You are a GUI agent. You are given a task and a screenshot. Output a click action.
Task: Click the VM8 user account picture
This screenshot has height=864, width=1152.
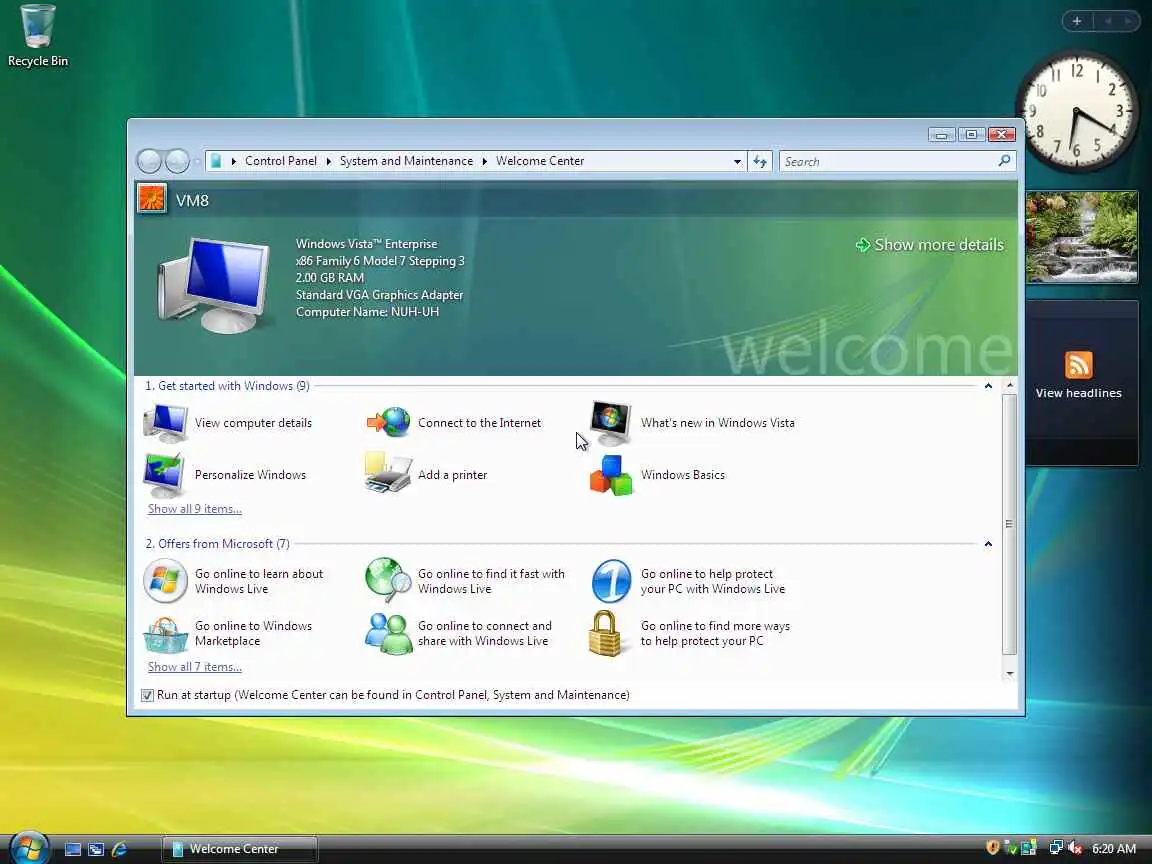(151, 198)
